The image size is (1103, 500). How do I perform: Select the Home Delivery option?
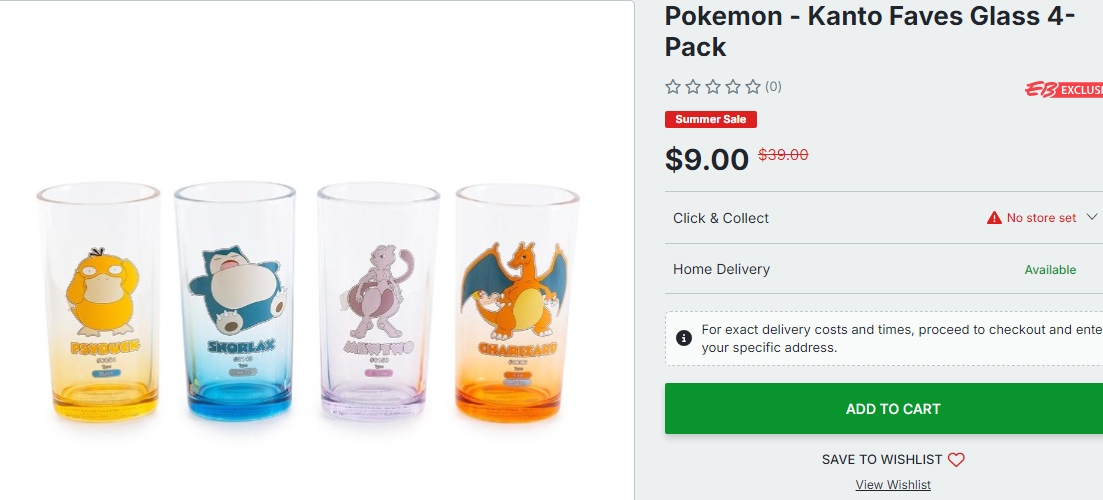[721, 269]
